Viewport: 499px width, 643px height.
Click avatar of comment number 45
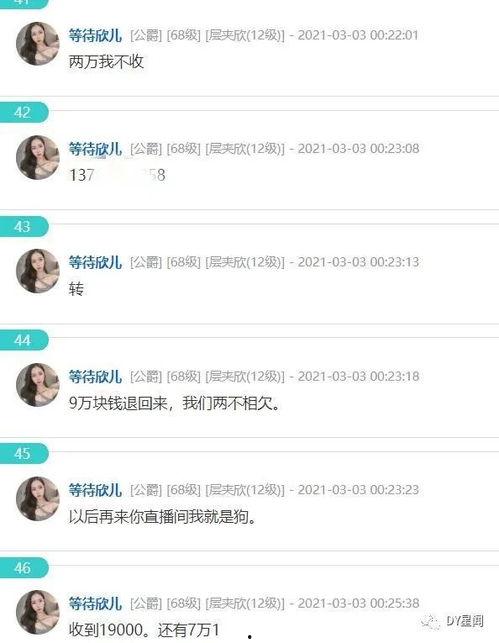pos(37,498)
